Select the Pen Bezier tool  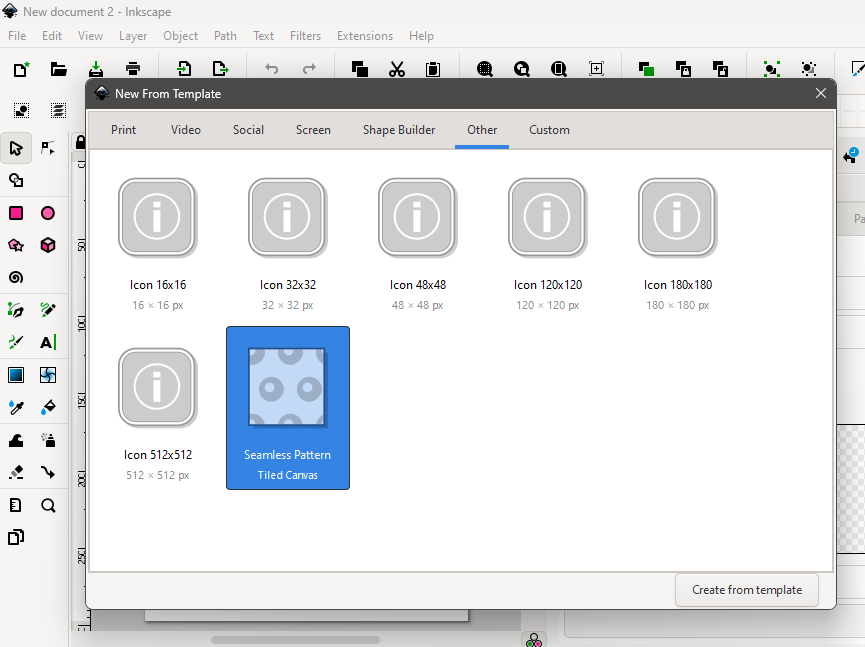tap(16, 310)
